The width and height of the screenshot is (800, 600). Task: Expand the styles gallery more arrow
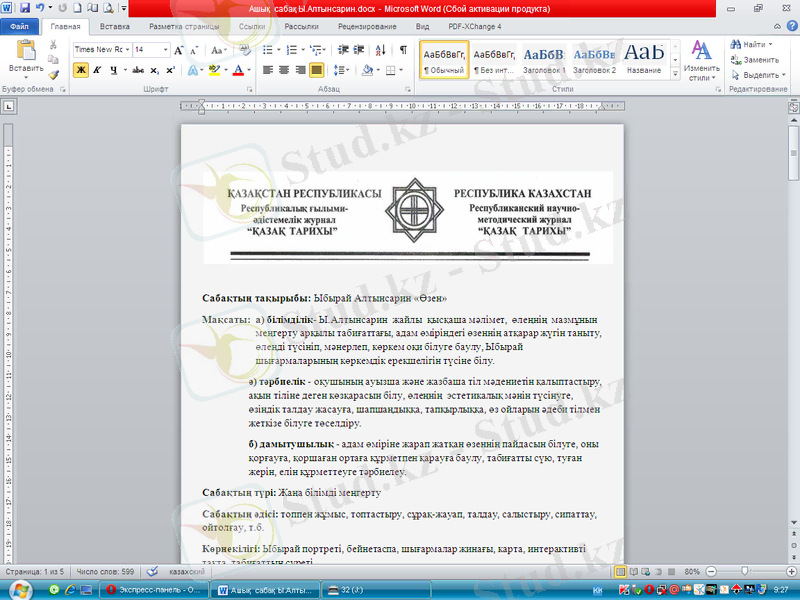tap(676, 74)
